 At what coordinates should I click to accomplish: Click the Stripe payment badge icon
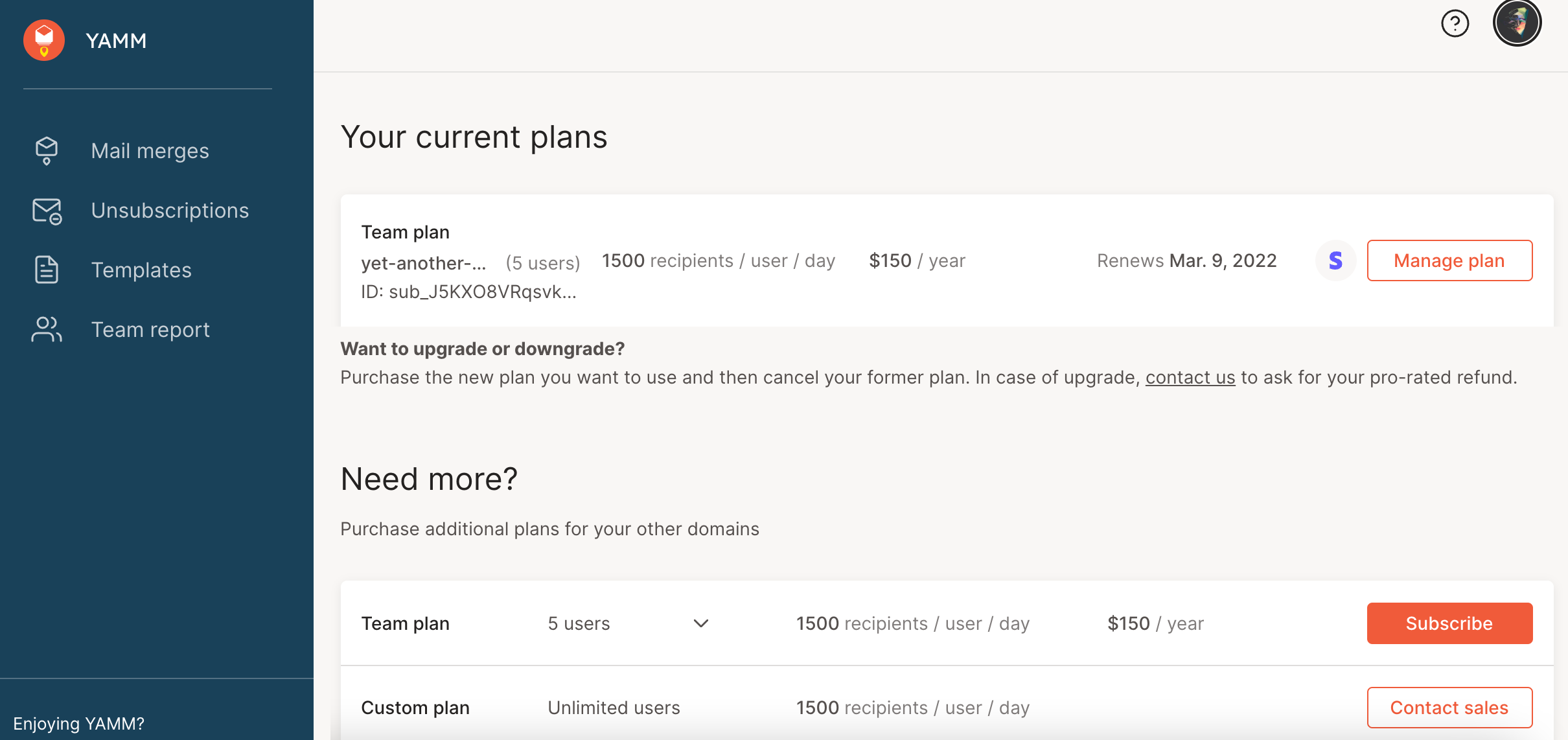(x=1335, y=260)
